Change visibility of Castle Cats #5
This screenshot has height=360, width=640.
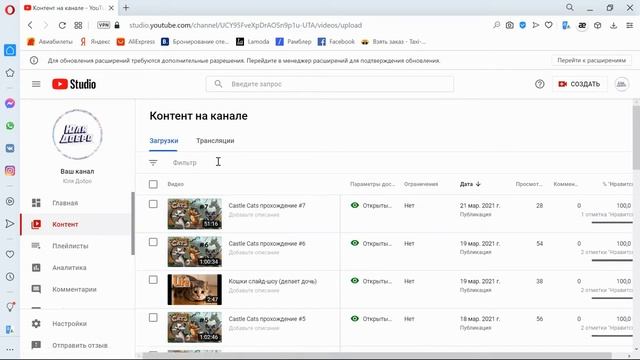tap(371, 318)
